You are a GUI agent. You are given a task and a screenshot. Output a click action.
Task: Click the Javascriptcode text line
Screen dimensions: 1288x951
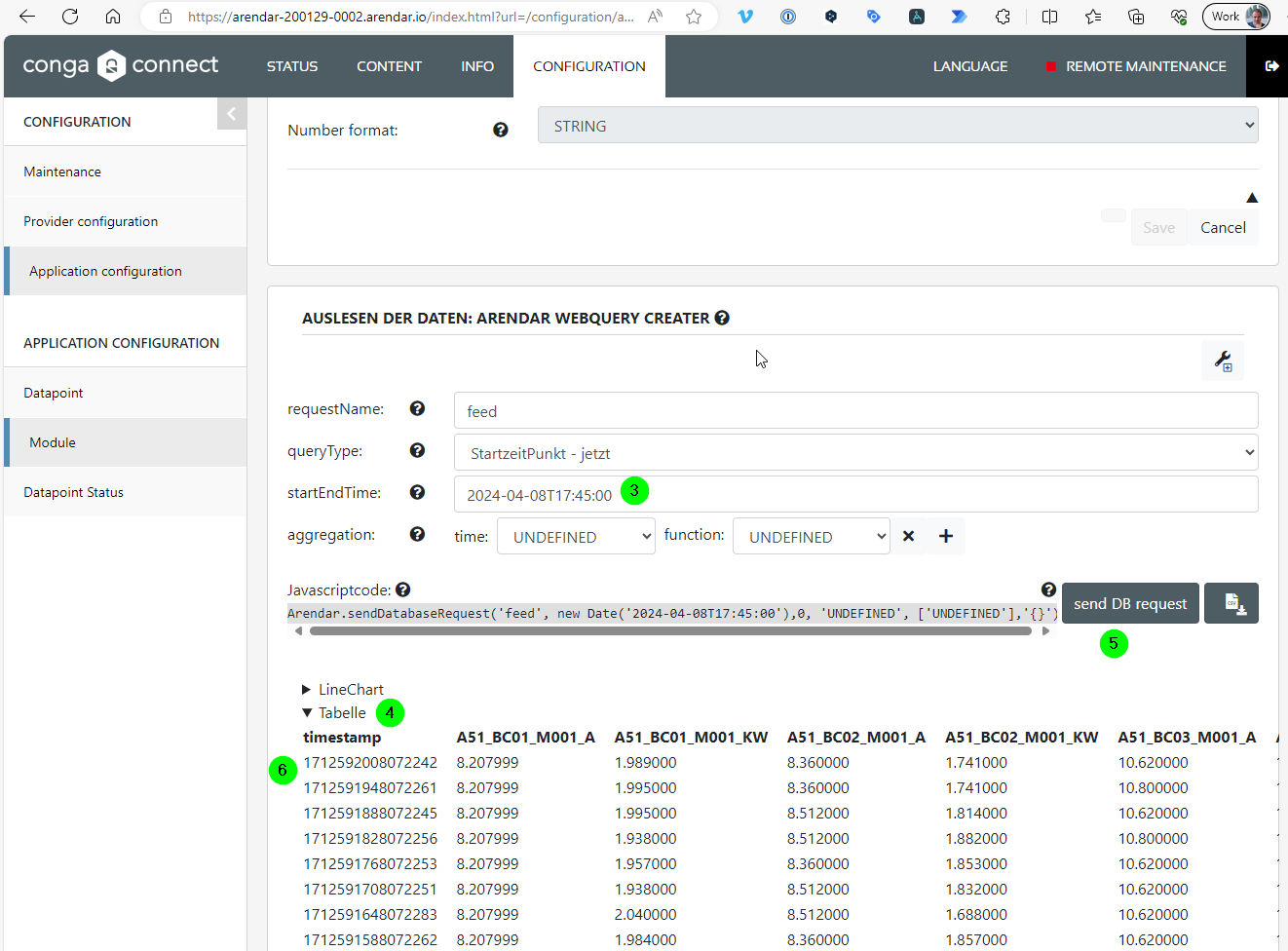(x=672, y=613)
